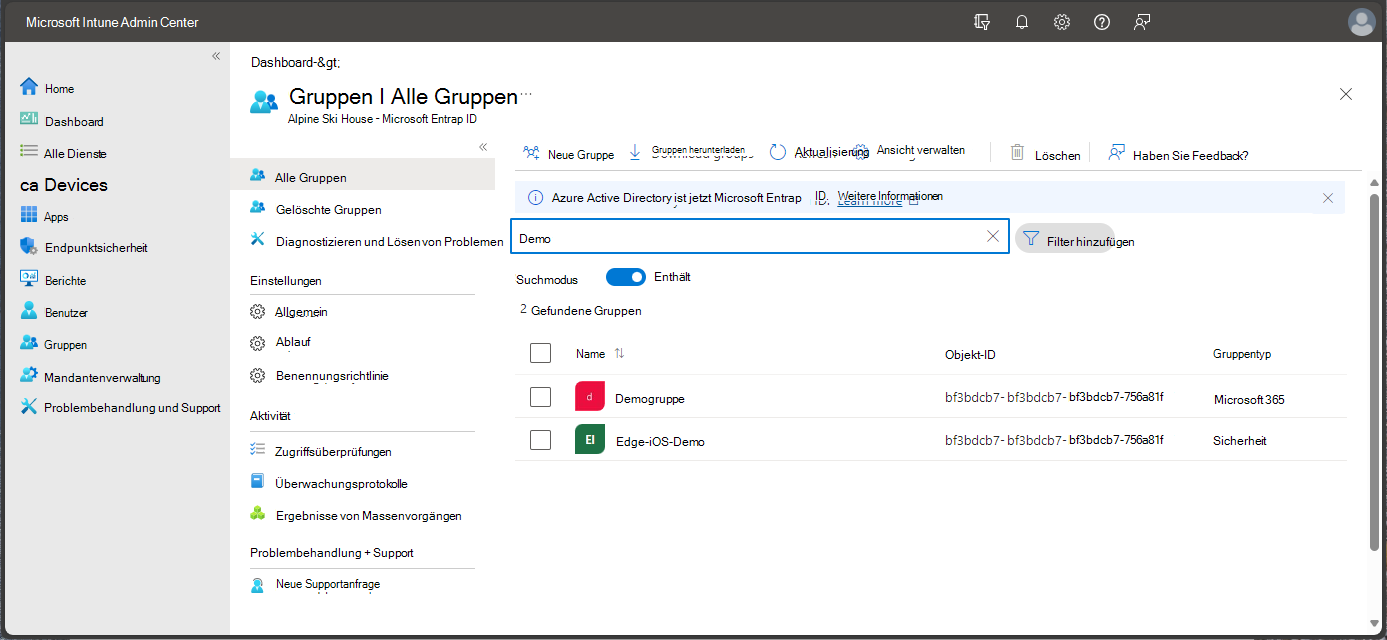Collapse the Gruppen submenu panel
1387x640 pixels.
(482, 147)
